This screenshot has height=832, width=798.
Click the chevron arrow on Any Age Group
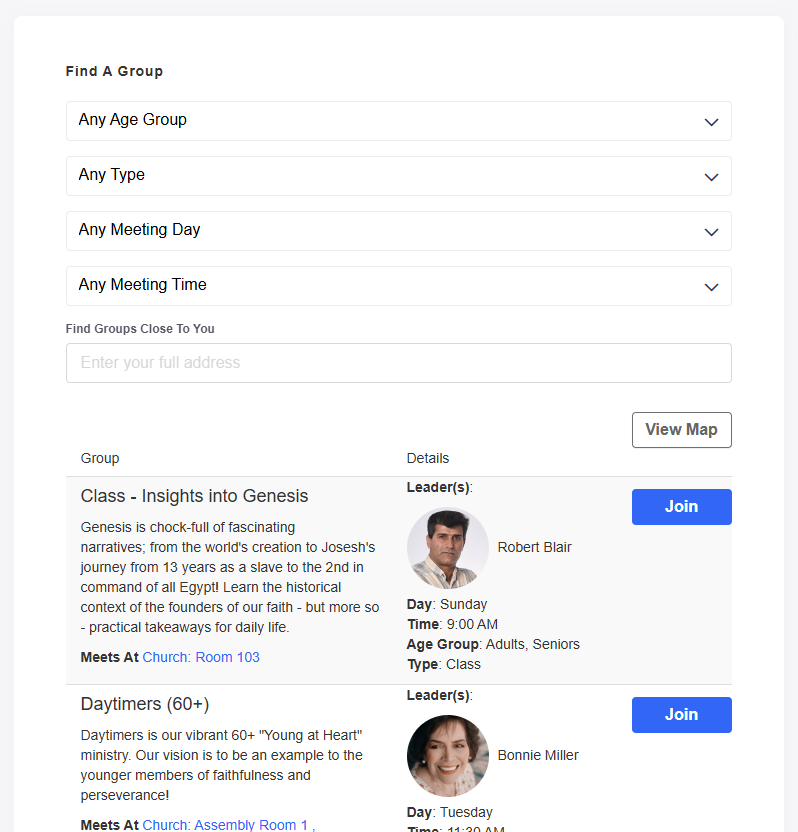[x=711, y=122]
